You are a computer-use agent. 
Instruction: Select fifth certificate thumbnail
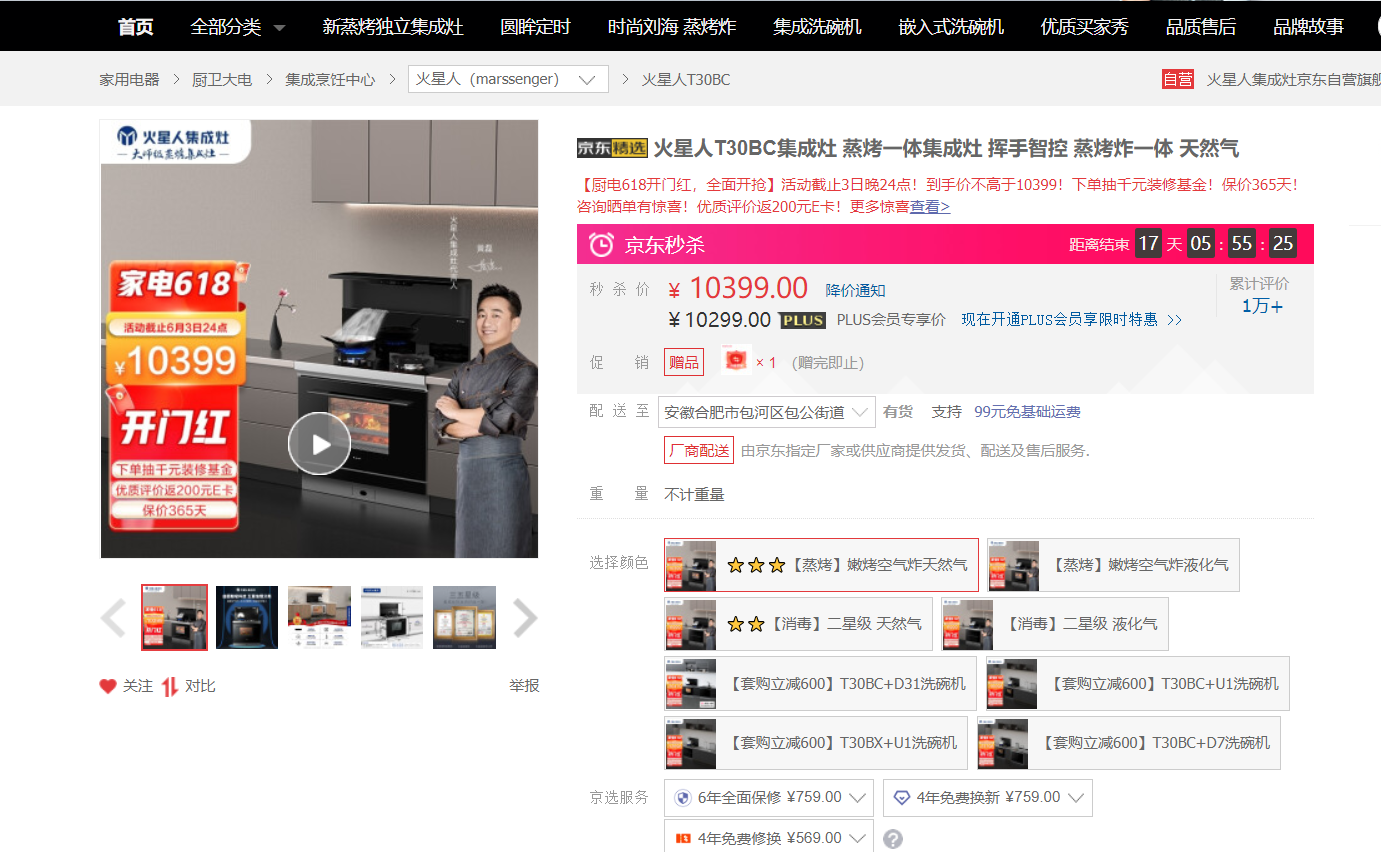(464, 617)
